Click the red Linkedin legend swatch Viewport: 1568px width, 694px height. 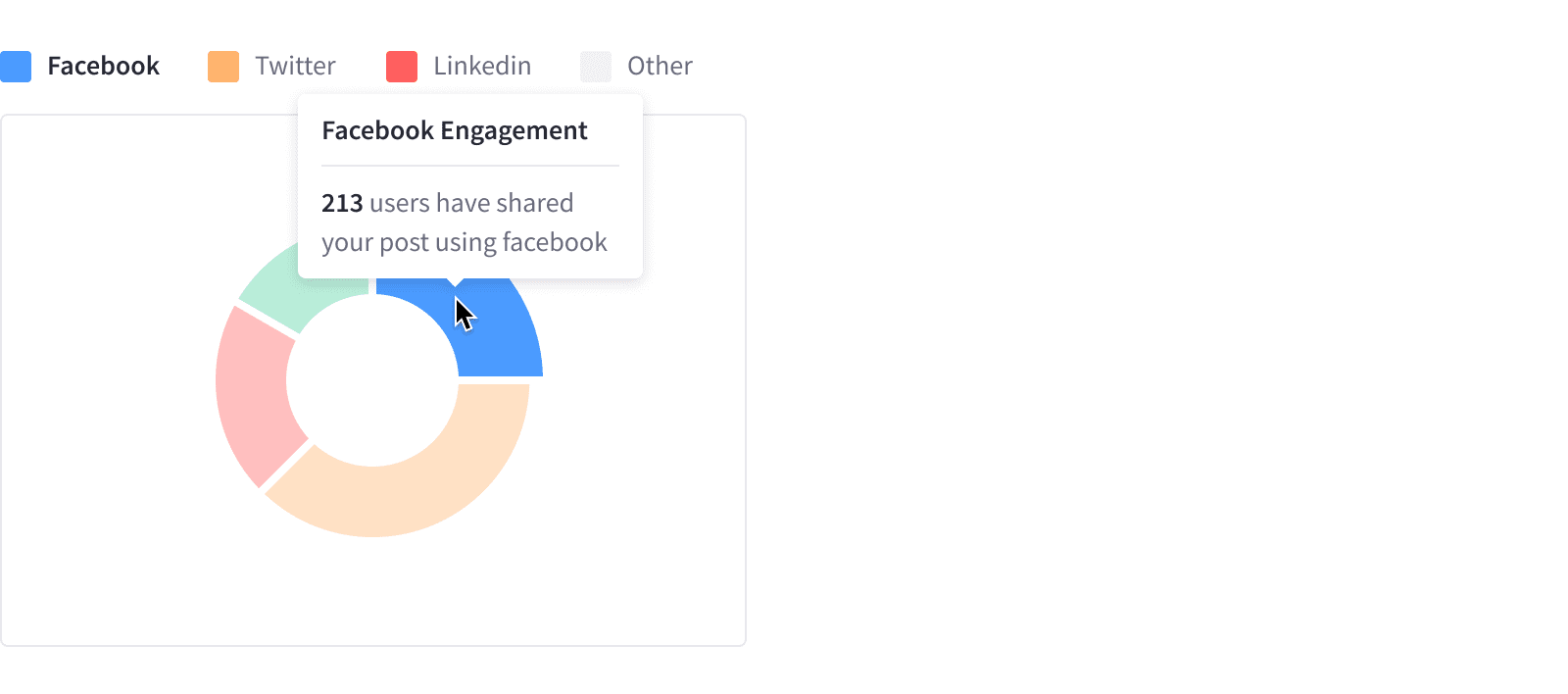402,67
